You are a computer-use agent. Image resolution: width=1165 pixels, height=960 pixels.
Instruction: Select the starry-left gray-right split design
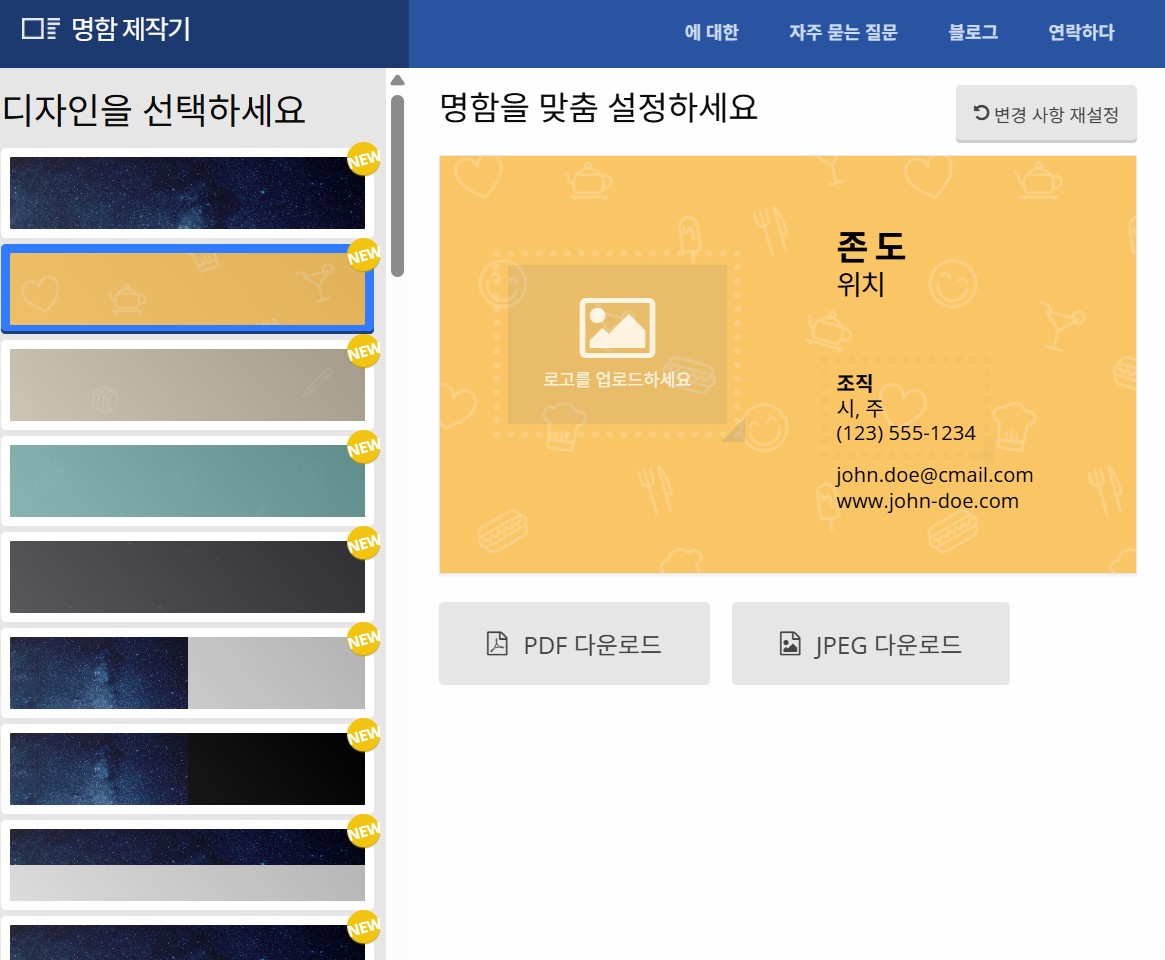click(x=187, y=672)
